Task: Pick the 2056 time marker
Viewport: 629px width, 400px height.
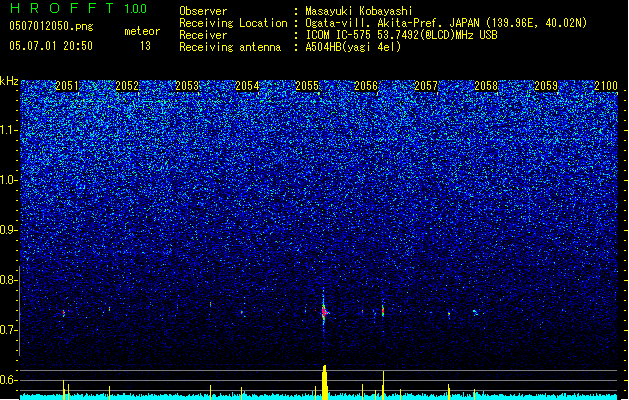Action: point(366,86)
